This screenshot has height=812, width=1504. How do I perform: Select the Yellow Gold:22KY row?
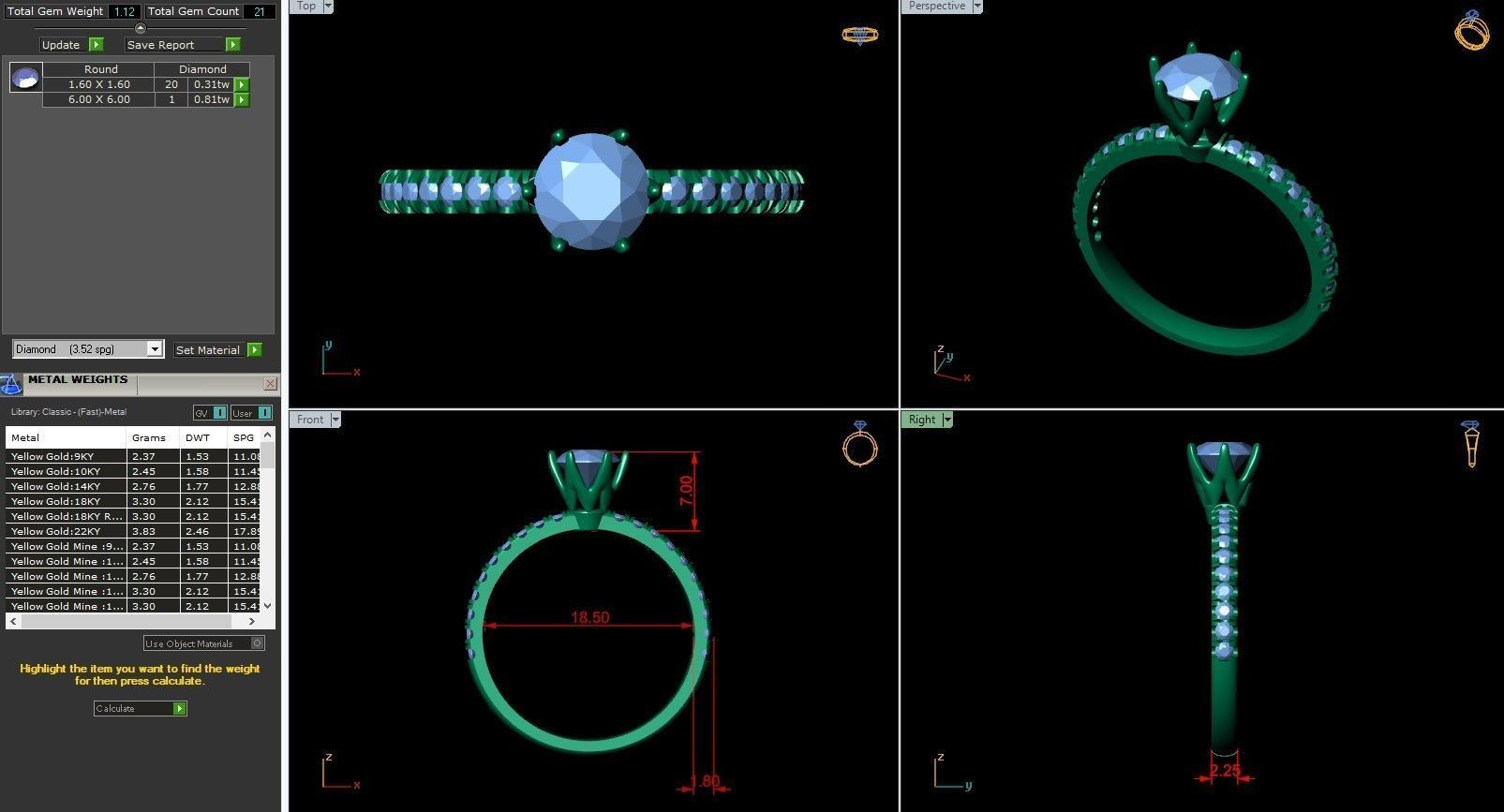click(133, 531)
